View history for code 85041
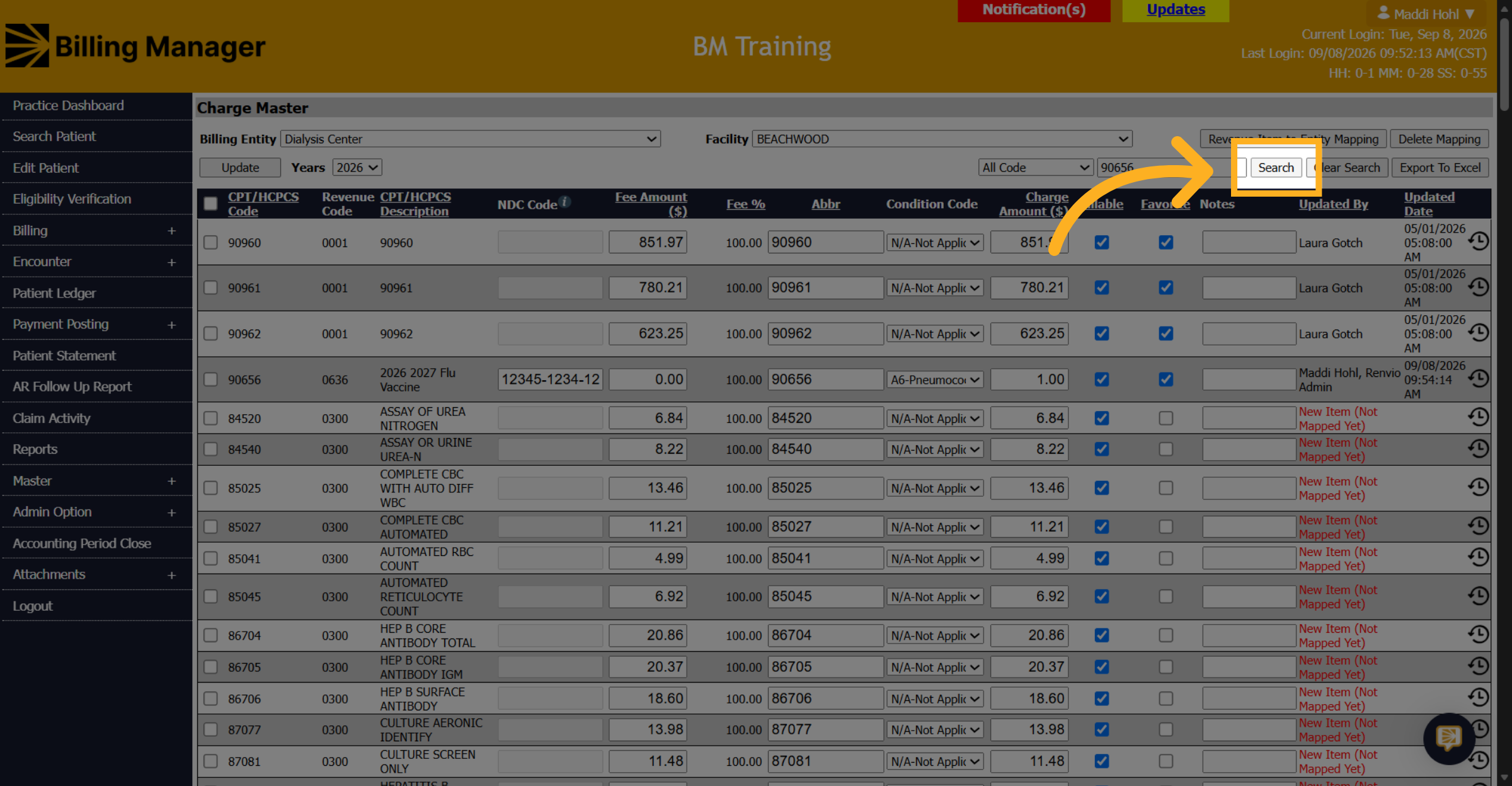 1478,557
